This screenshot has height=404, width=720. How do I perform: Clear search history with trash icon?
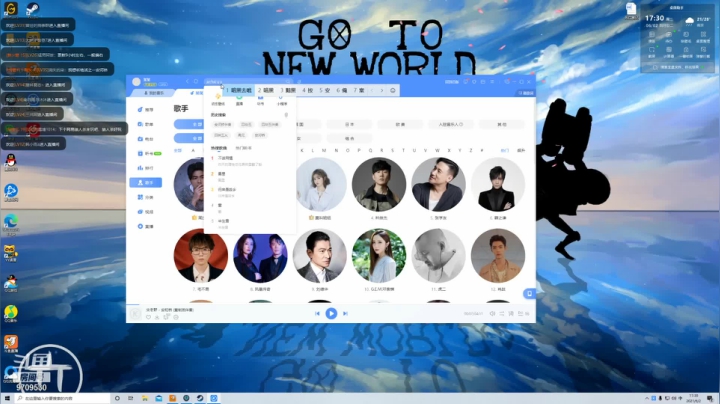tap(286, 115)
